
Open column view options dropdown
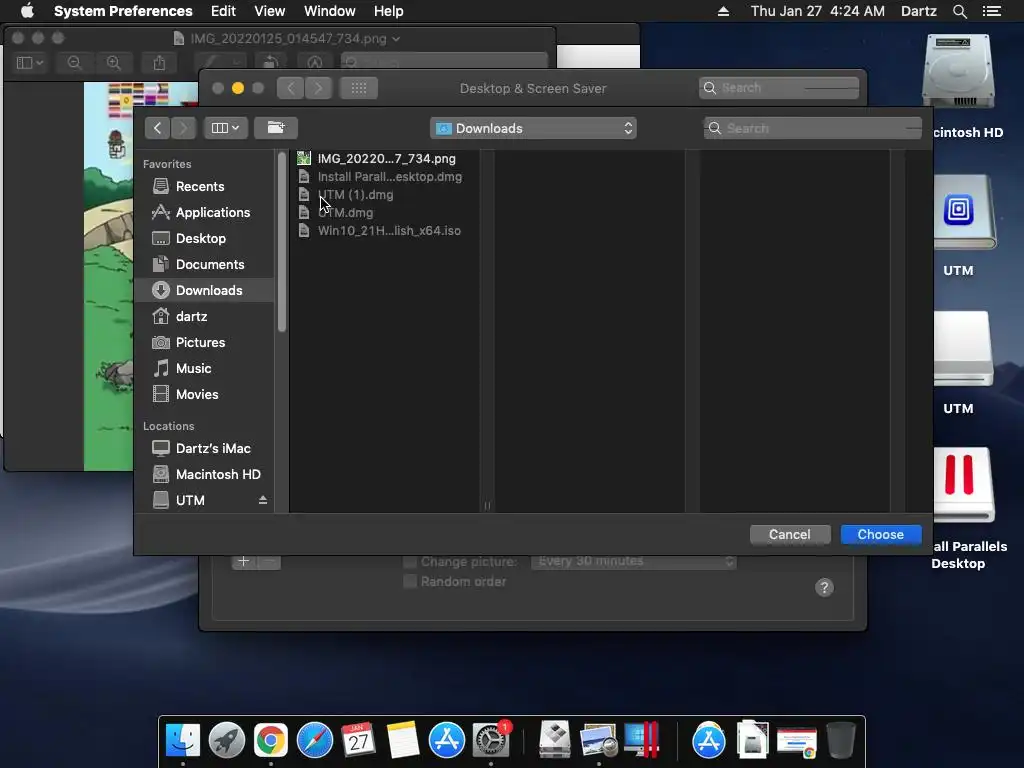225,128
